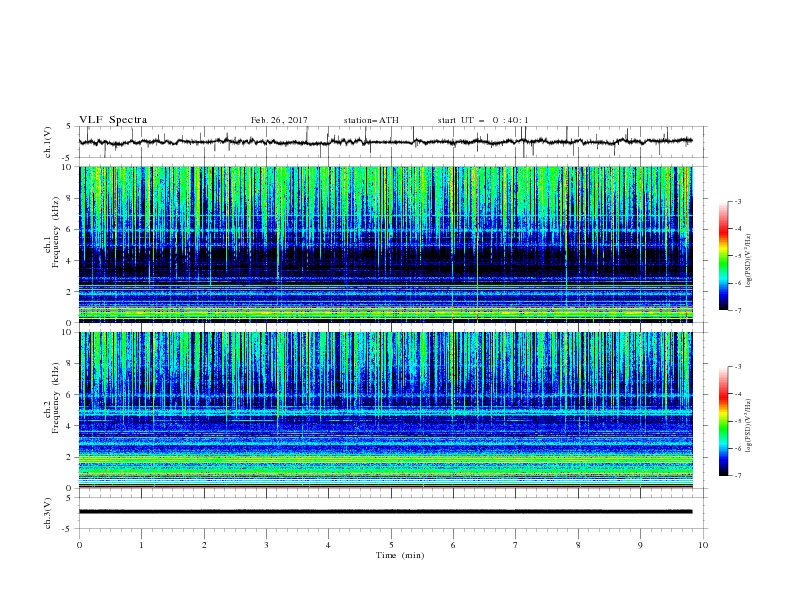Click the "9" tick on the time axis
The width and height of the screenshot is (792, 612).
[x=640, y=545]
